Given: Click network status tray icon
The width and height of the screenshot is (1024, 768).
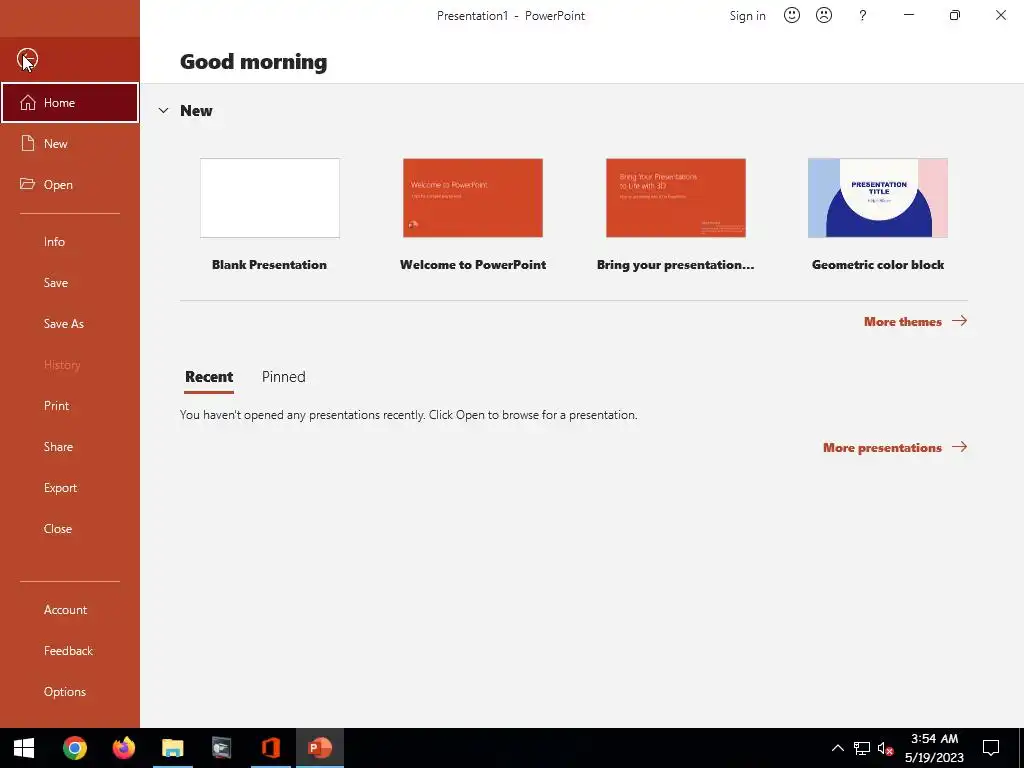Looking at the screenshot, I should pos(861,748).
